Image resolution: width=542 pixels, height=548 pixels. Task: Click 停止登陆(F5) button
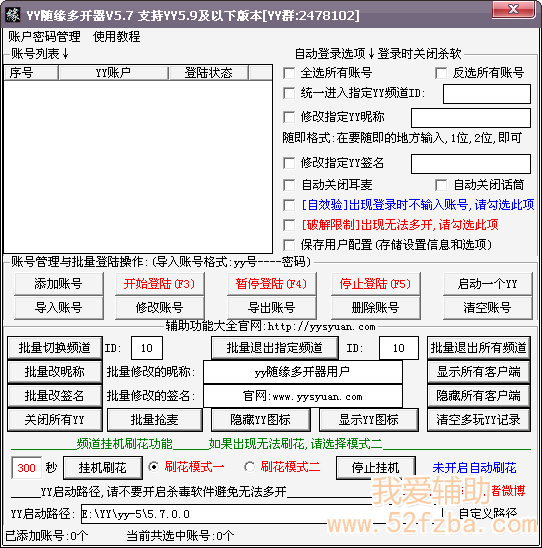(x=376, y=284)
